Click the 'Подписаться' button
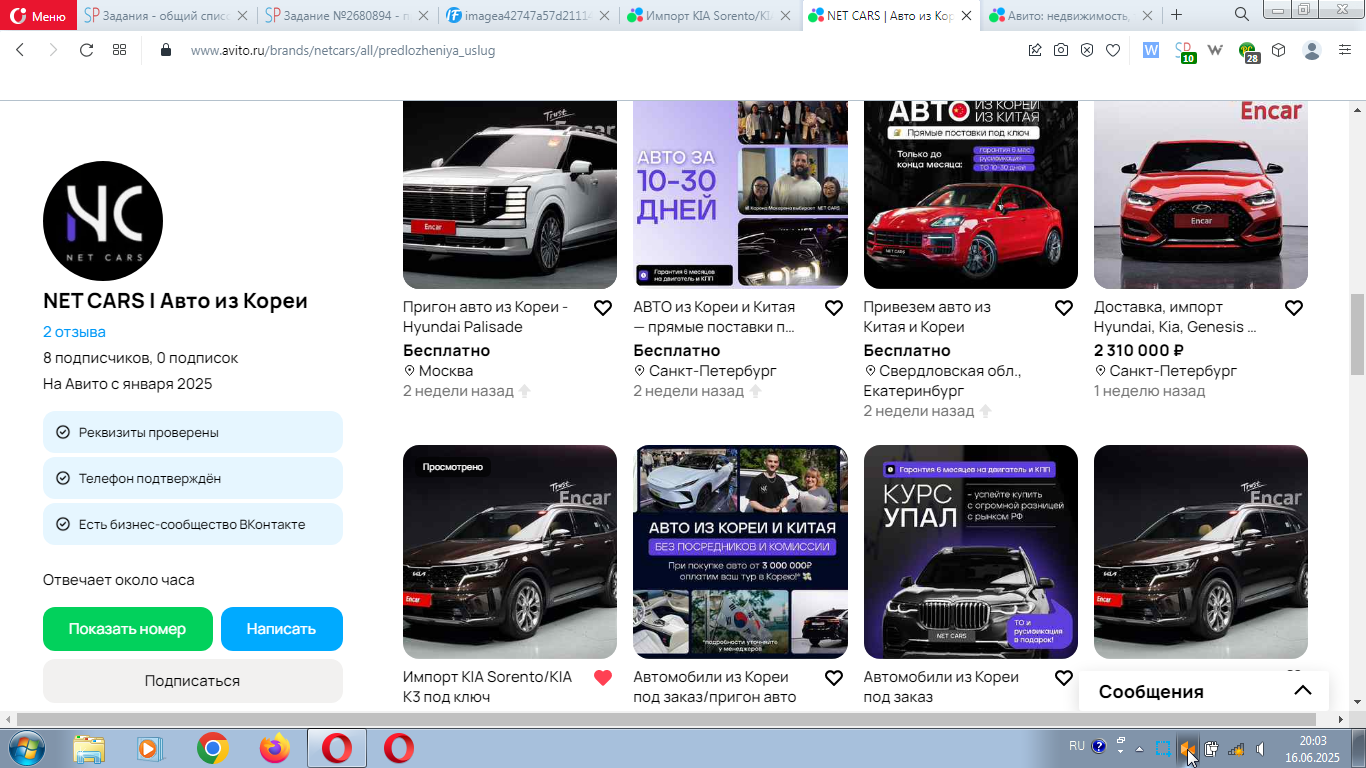Image resolution: width=1366 pixels, height=768 pixels. 193,681
